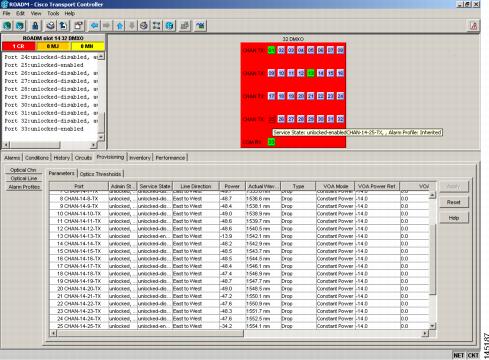Click the port list's horizontal scroll left arrow
Image resolution: width=489 pixels, height=360 pixels.
(x=7, y=145)
